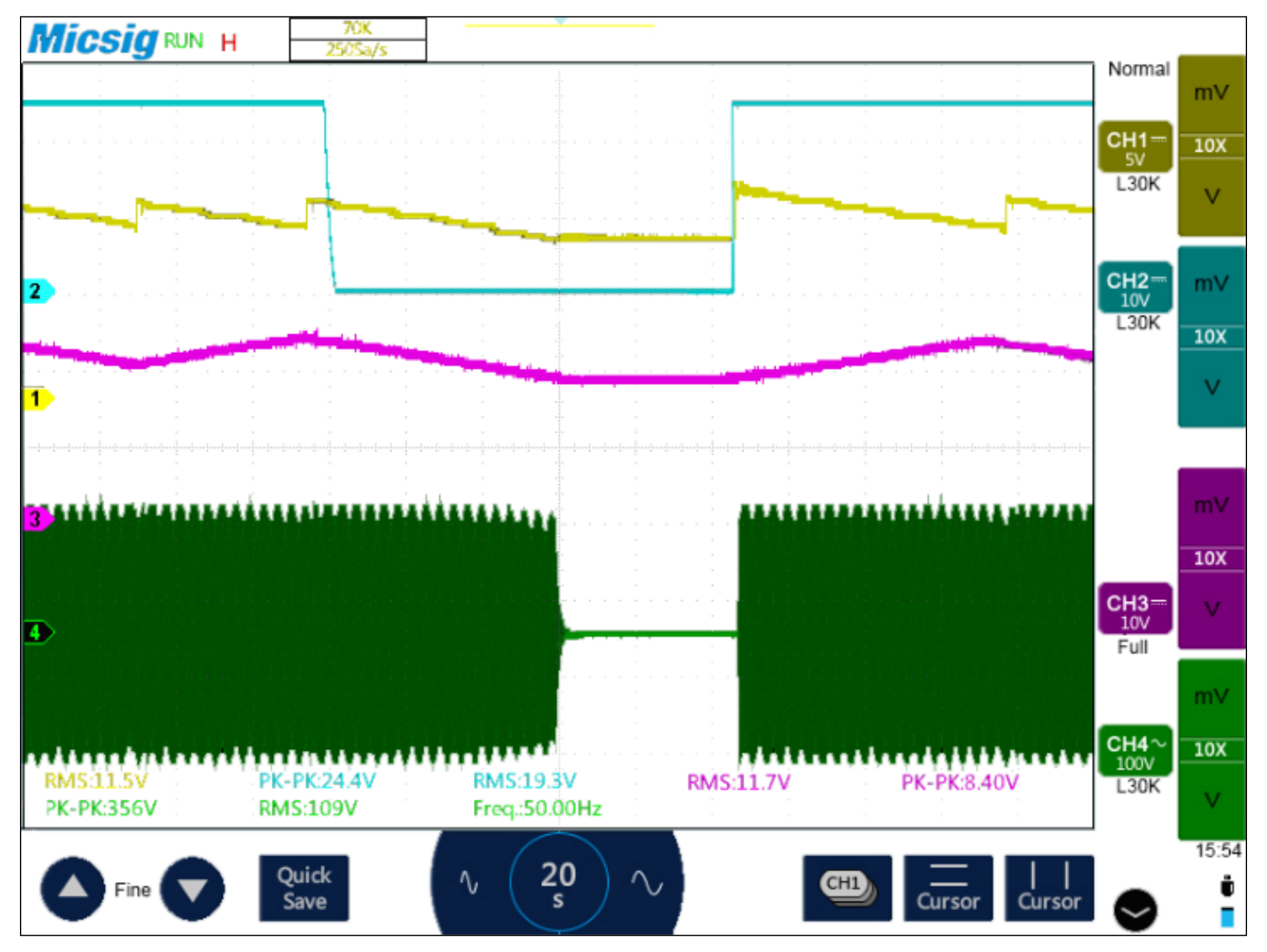The image size is (1267, 952).
Task: Toggle the CH2 10V channel button
Action: (x=1134, y=287)
